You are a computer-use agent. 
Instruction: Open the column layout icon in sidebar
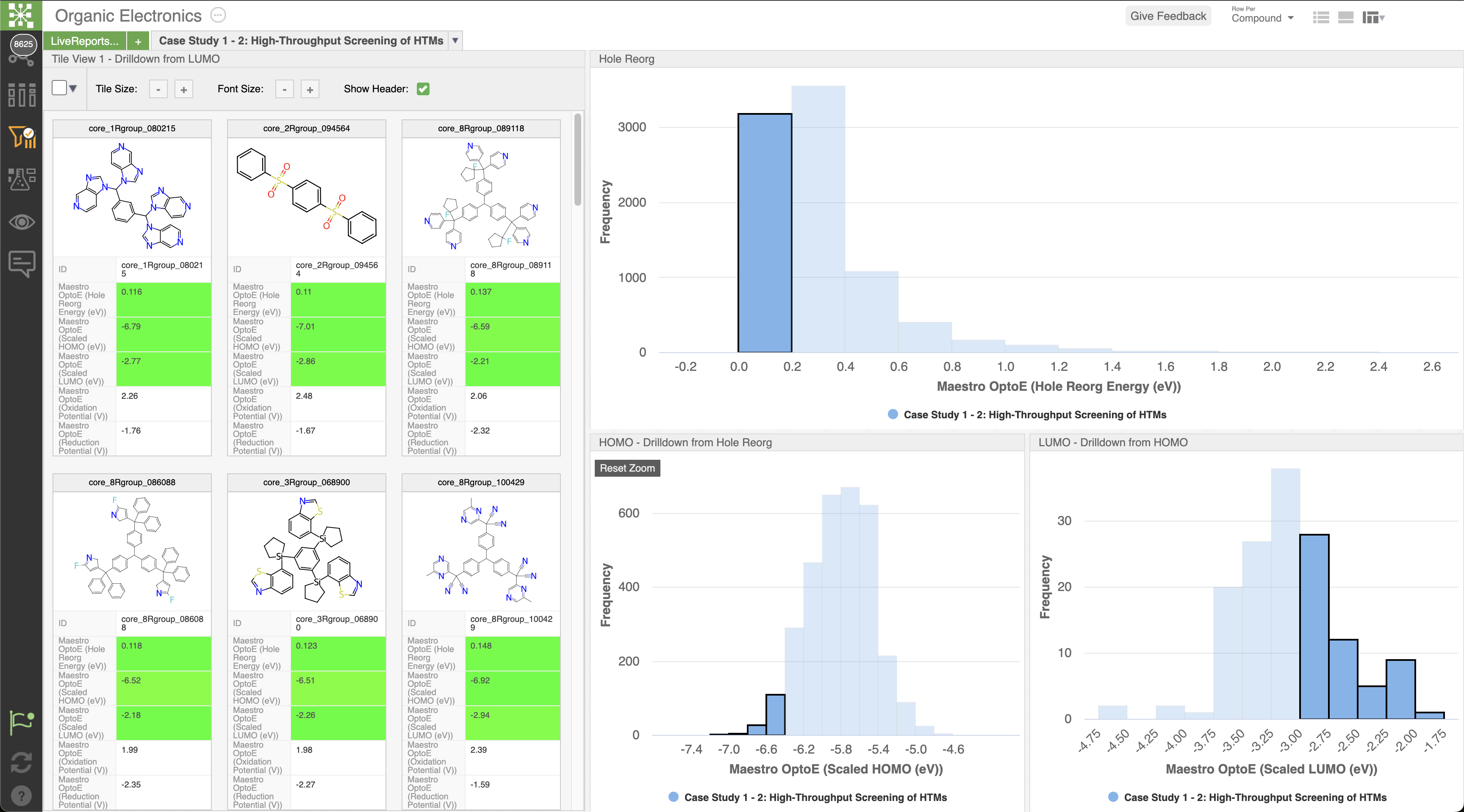tap(22, 95)
